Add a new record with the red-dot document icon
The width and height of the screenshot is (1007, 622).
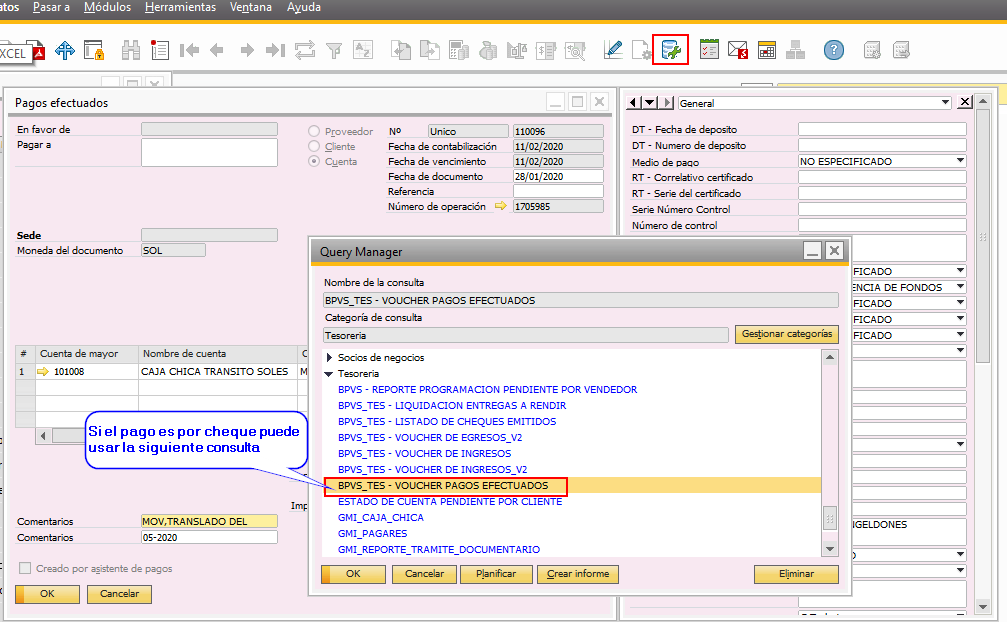point(159,50)
